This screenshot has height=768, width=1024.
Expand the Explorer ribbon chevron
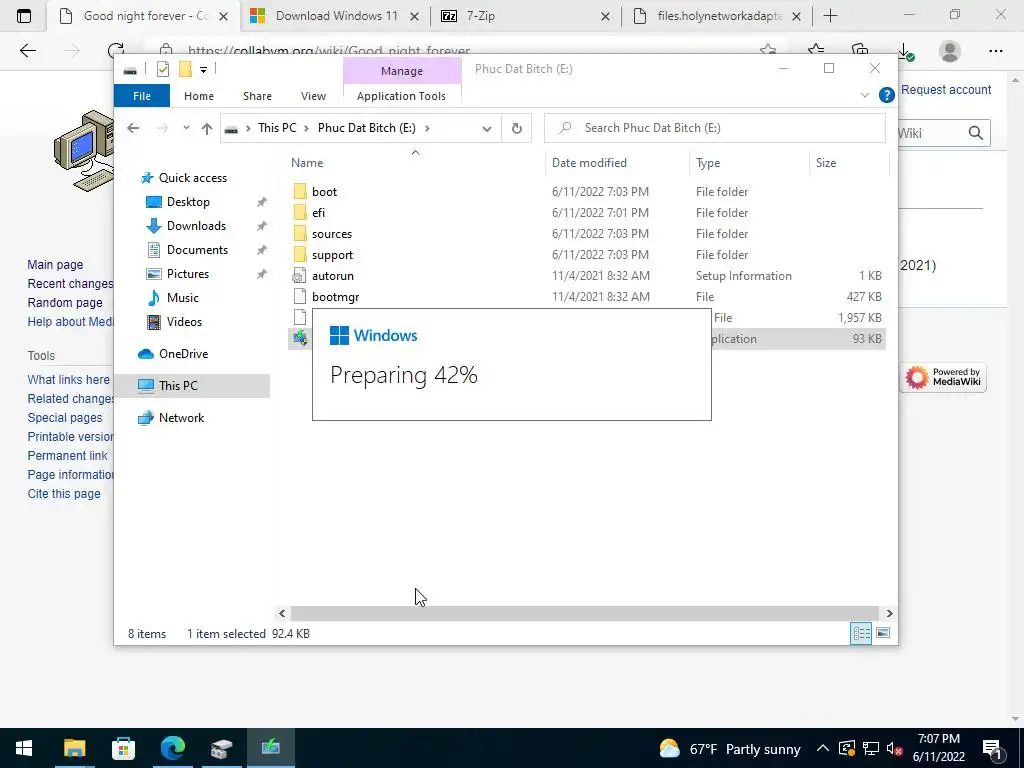pyautogui.click(x=865, y=95)
